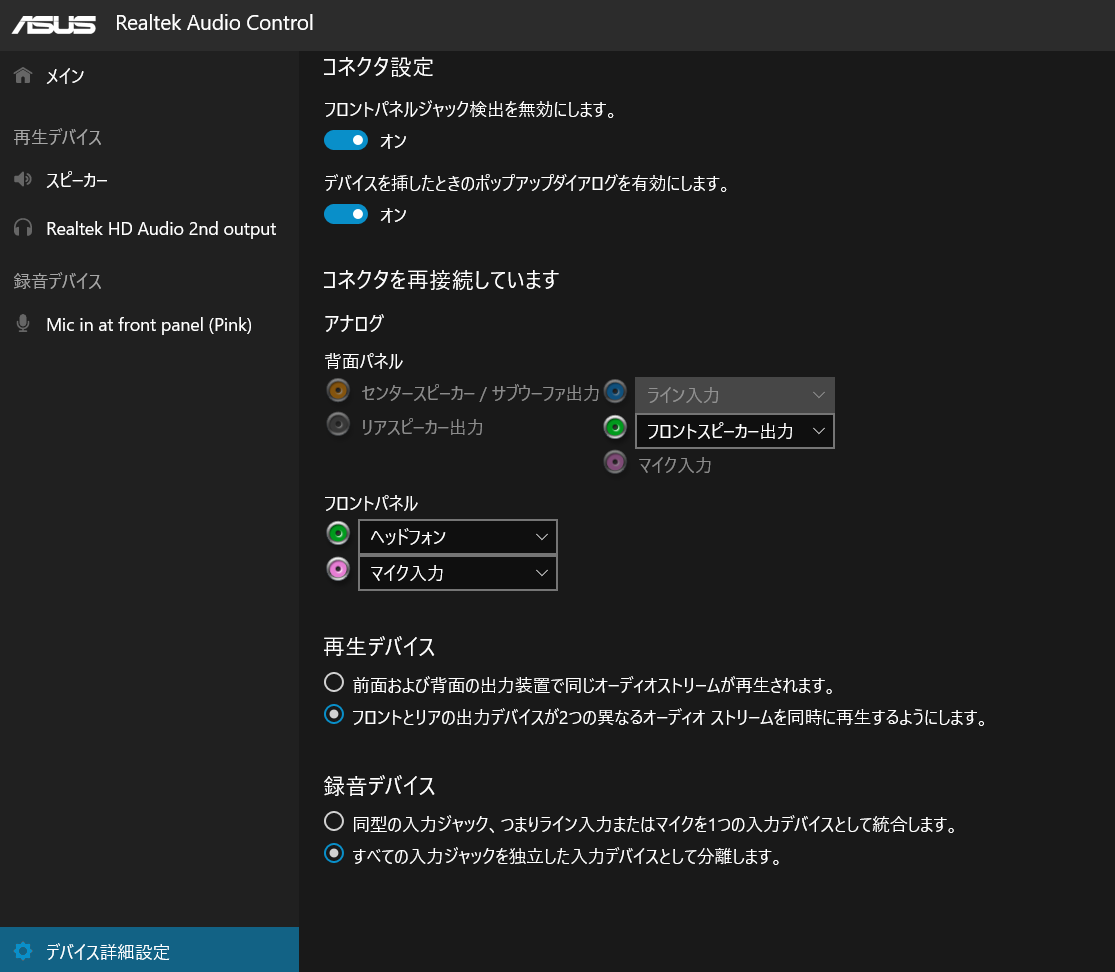This screenshot has width=1115, height=972.
Task: Click the orange center speaker/subwoofer jack icon
Action: coord(338,390)
